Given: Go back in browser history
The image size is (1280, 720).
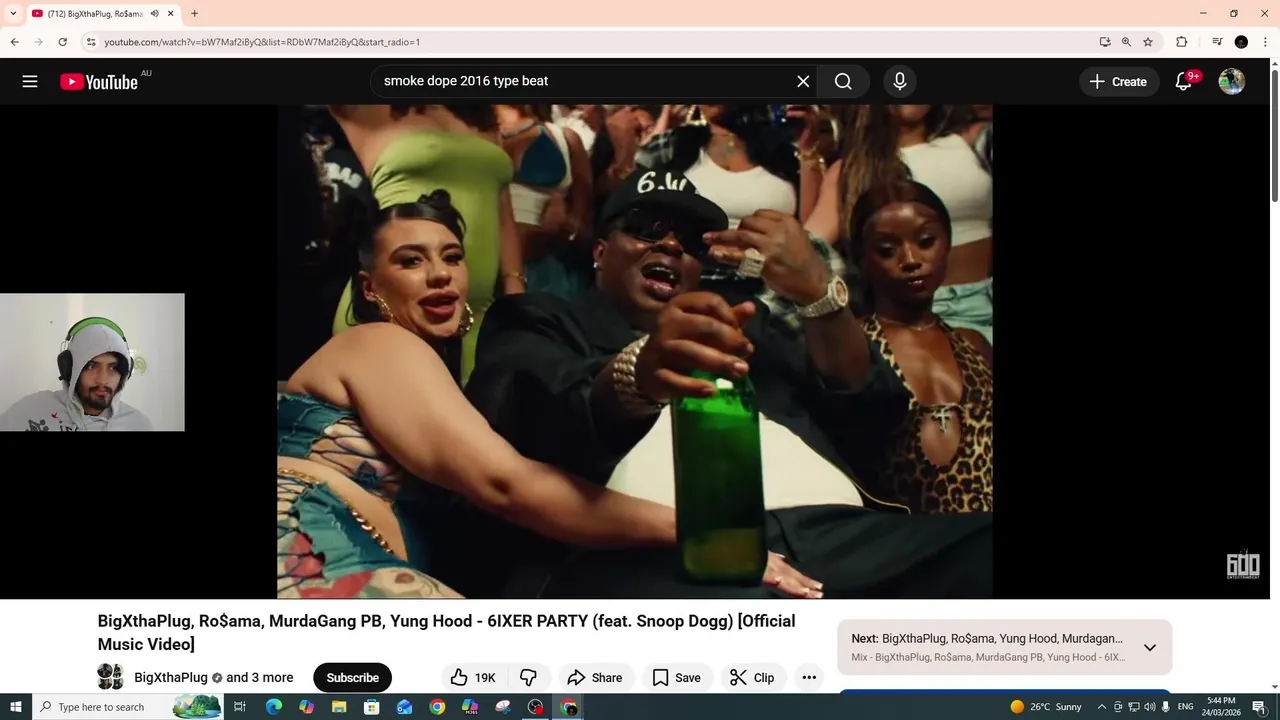Looking at the screenshot, I should pos(14,42).
